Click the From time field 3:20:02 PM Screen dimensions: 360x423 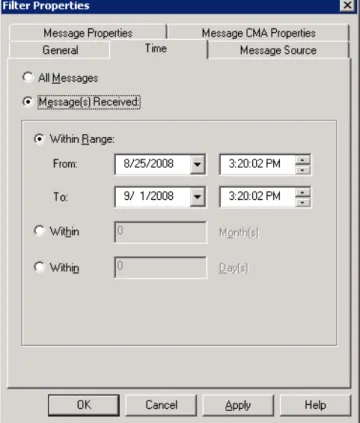pos(257,164)
